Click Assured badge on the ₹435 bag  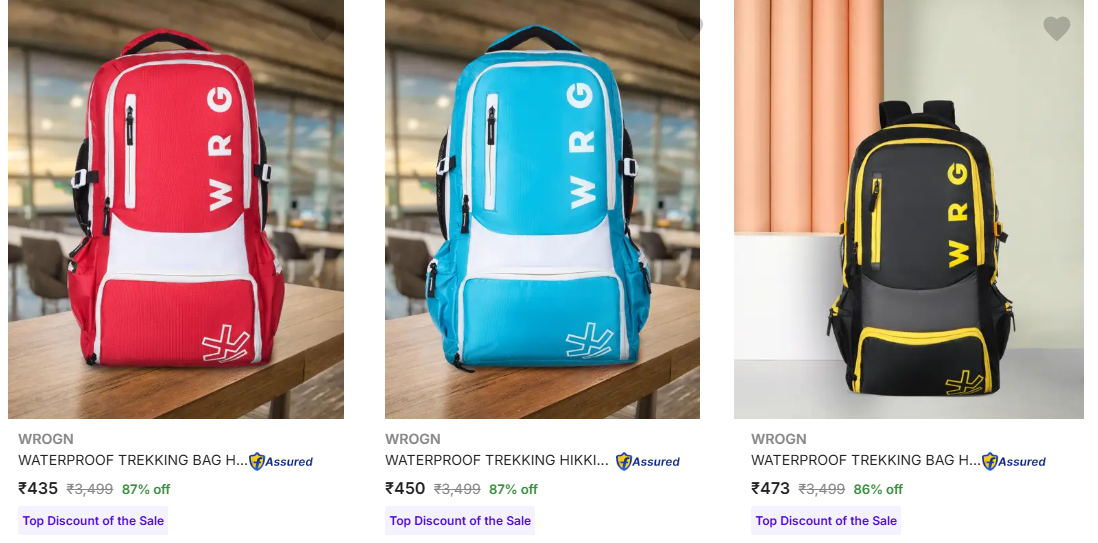(x=281, y=461)
